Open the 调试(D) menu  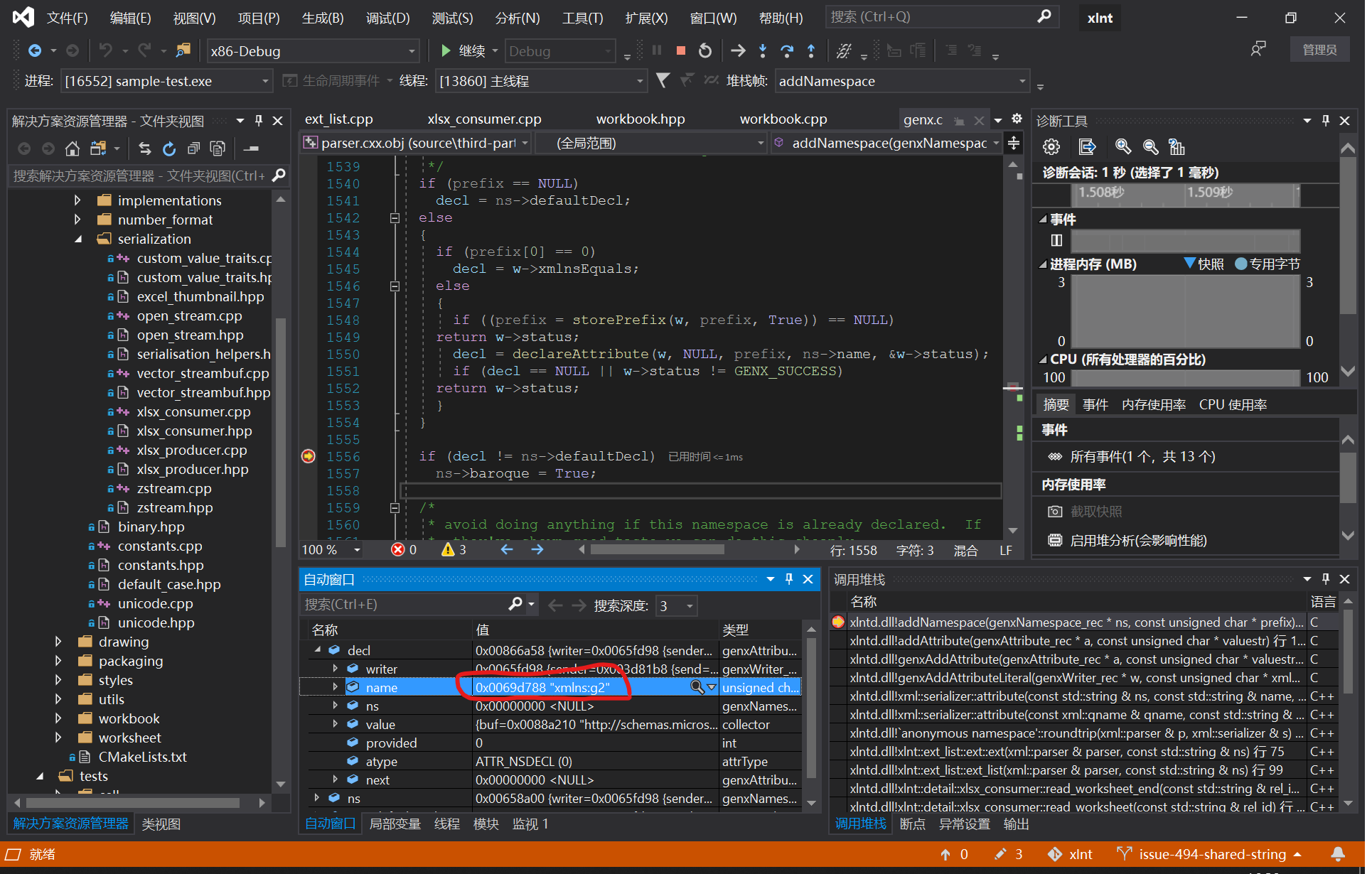[x=387, y=18]
